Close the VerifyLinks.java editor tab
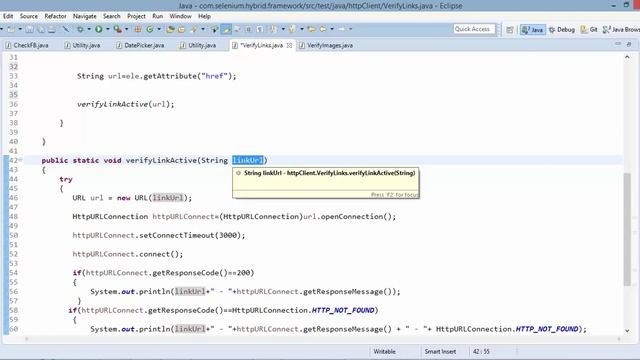This screenshot has width=640, height=360. click(289, 45)
